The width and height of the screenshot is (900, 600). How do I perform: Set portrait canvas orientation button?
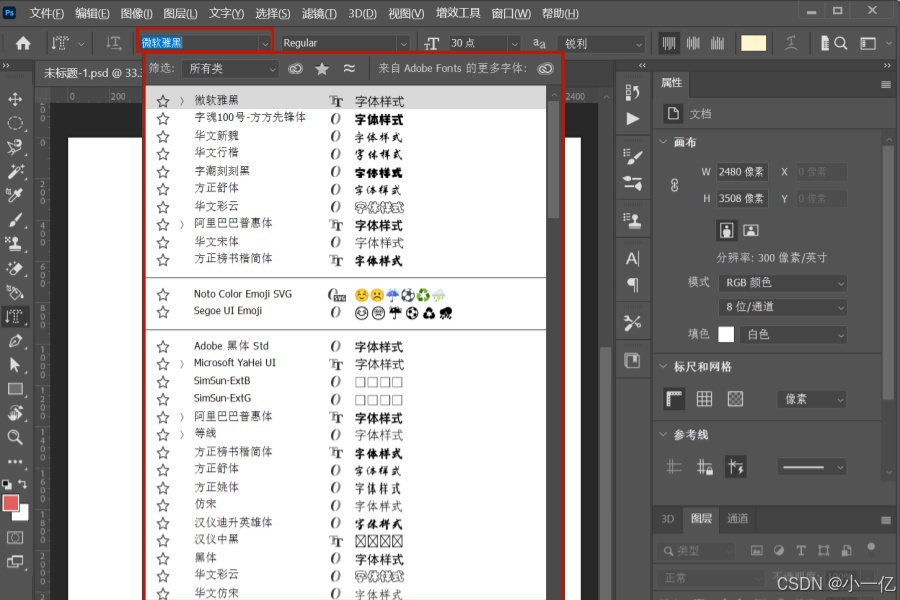click(727, 231)
